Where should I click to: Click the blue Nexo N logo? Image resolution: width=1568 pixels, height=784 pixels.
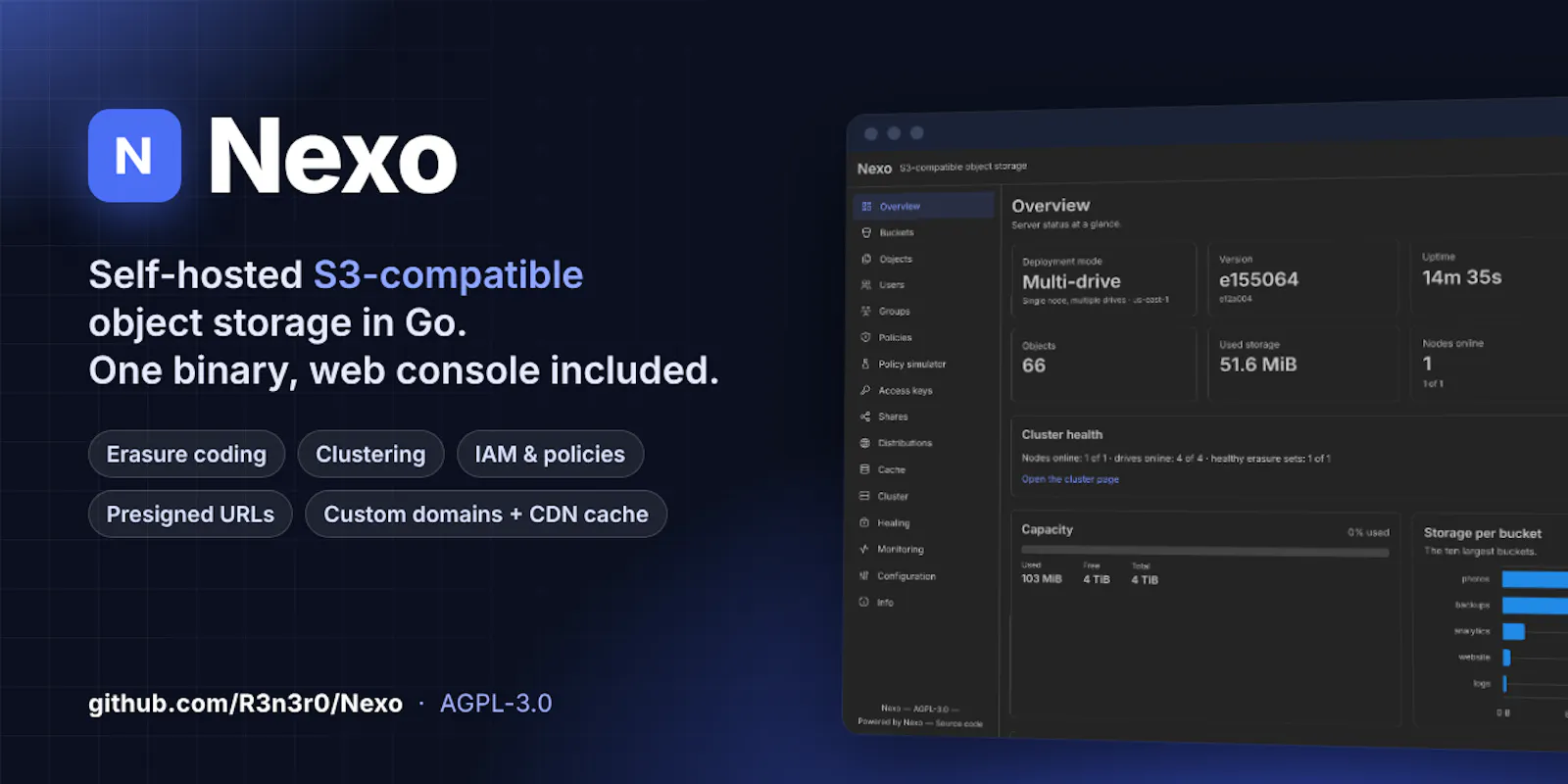pyautogui.click(x=134, y=155)
